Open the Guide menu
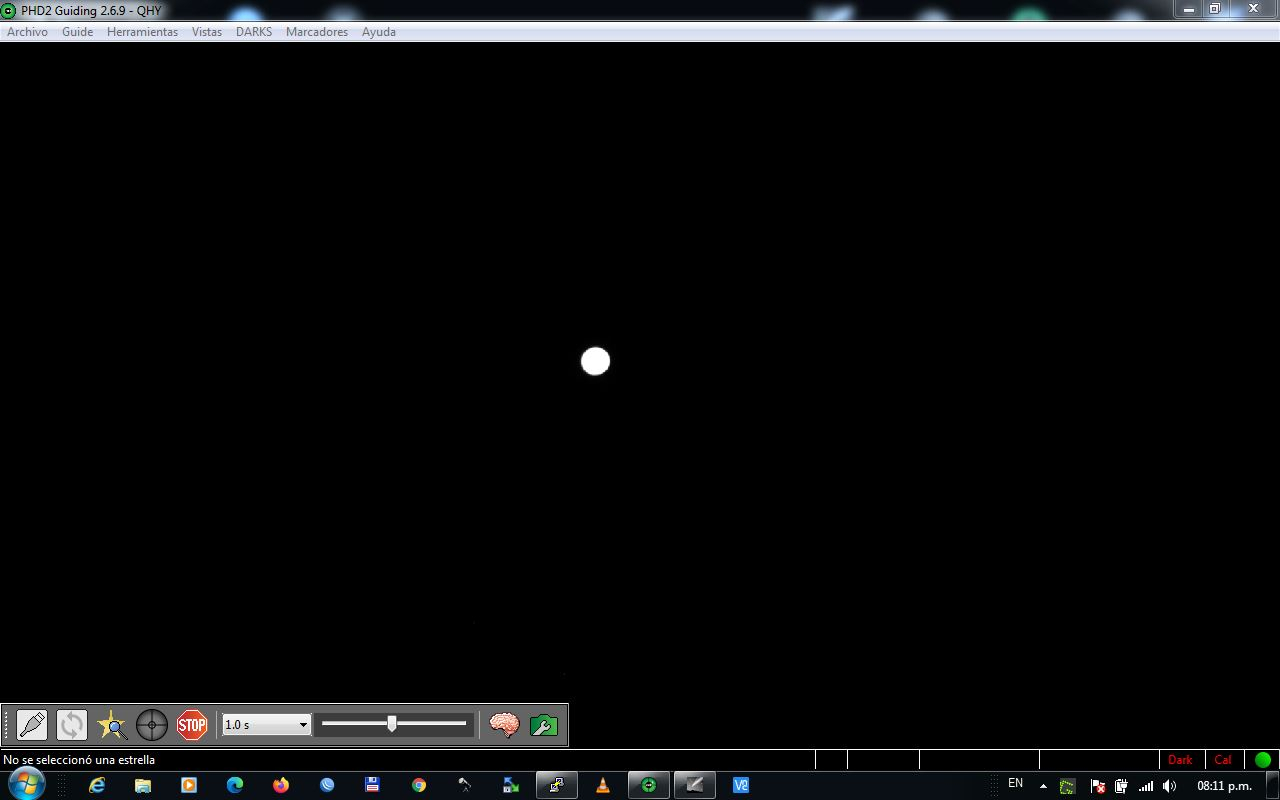This screenshot has width=1280, height=800. [77, 32]
